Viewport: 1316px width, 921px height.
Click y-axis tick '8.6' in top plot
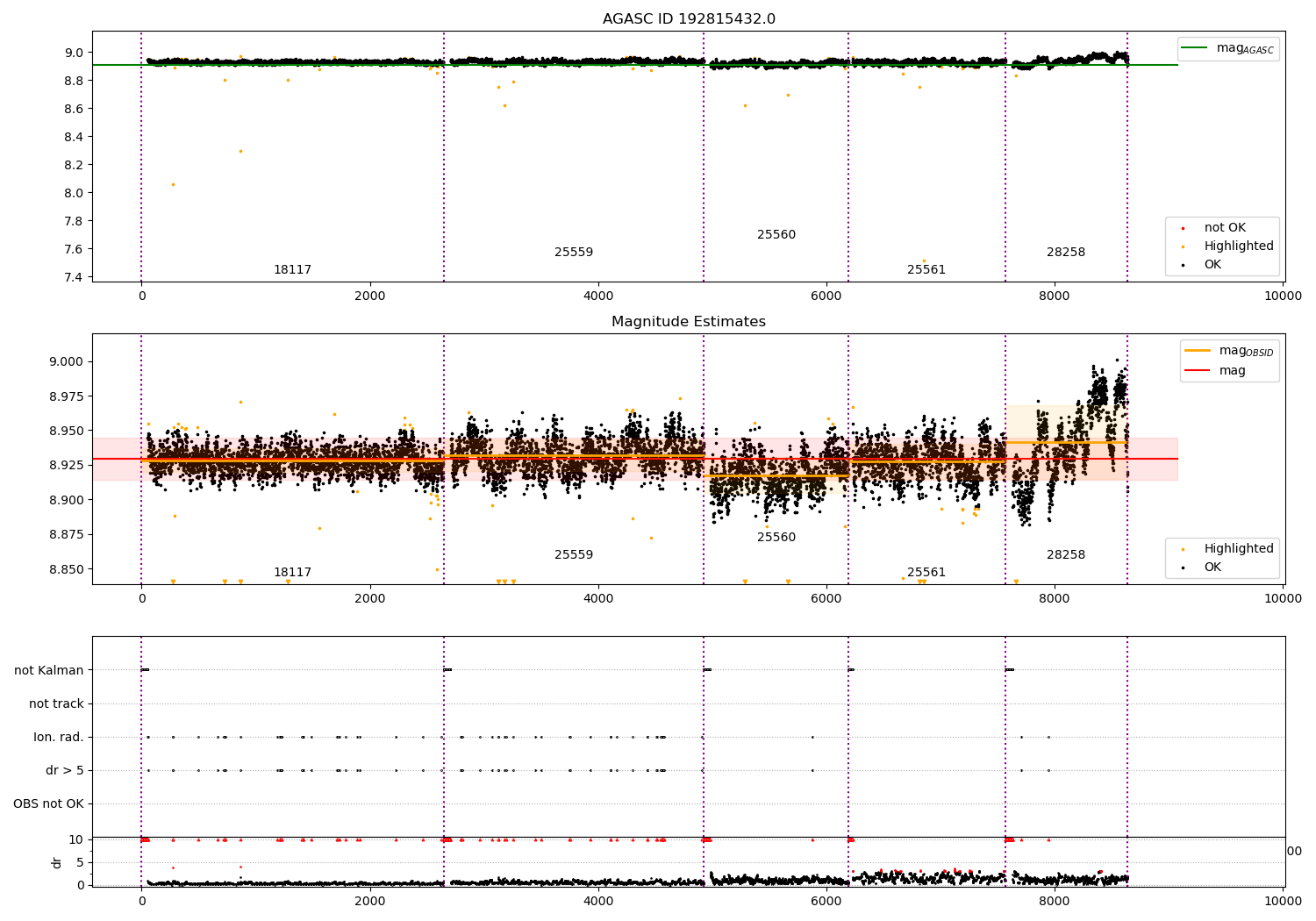74,109
